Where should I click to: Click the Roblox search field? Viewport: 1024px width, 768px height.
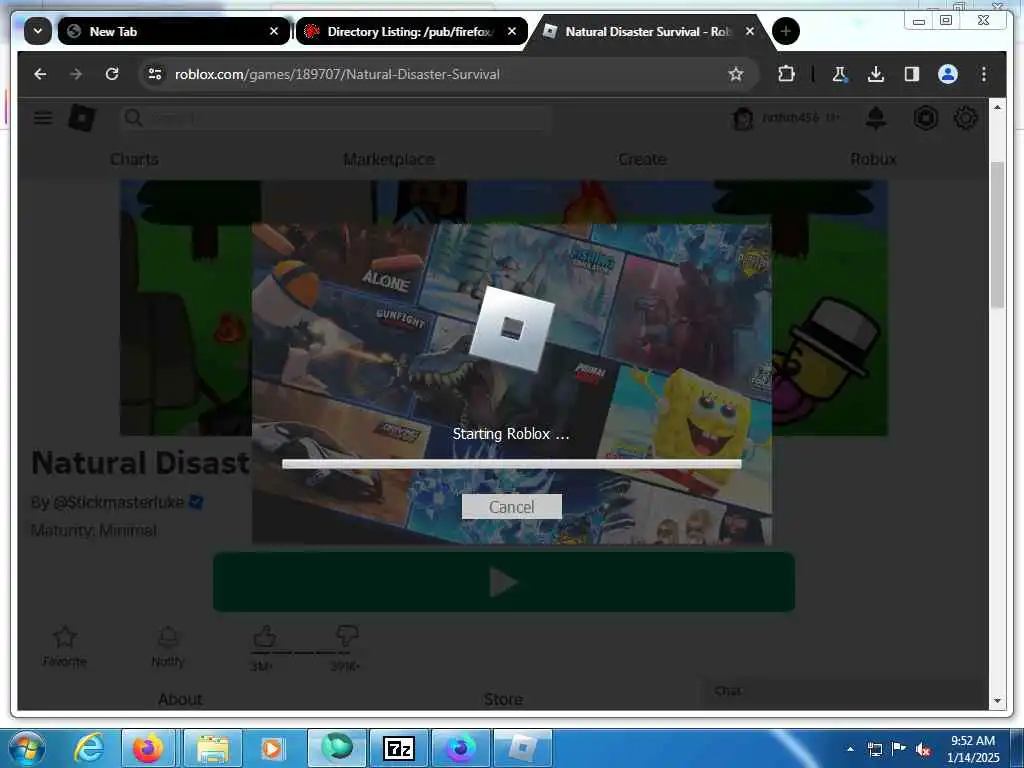click(x=336, y=118)
